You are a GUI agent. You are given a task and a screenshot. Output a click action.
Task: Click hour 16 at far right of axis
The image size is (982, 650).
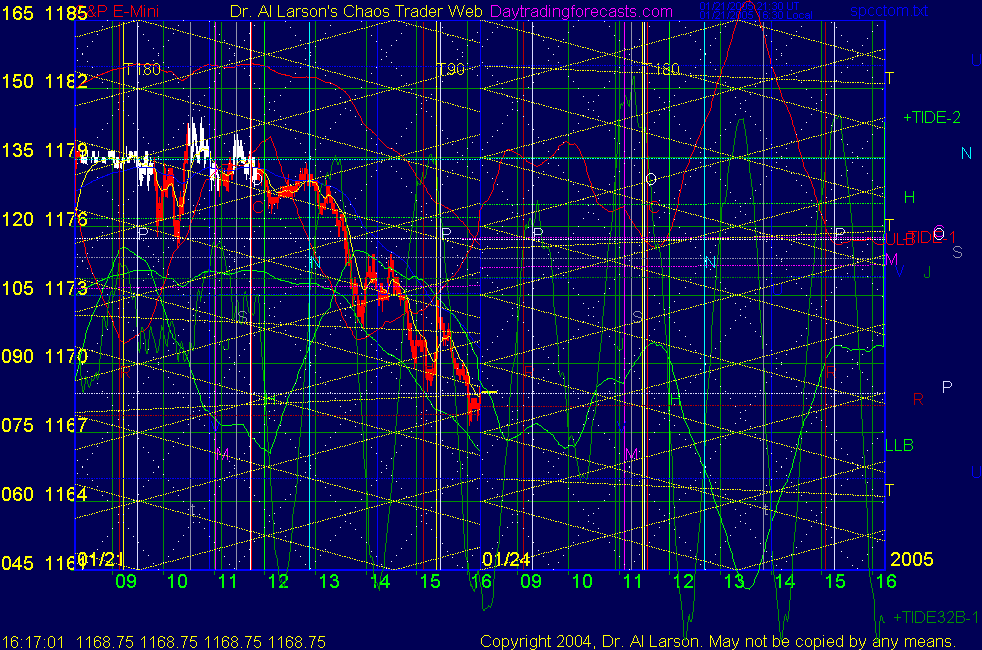[886, 581]
